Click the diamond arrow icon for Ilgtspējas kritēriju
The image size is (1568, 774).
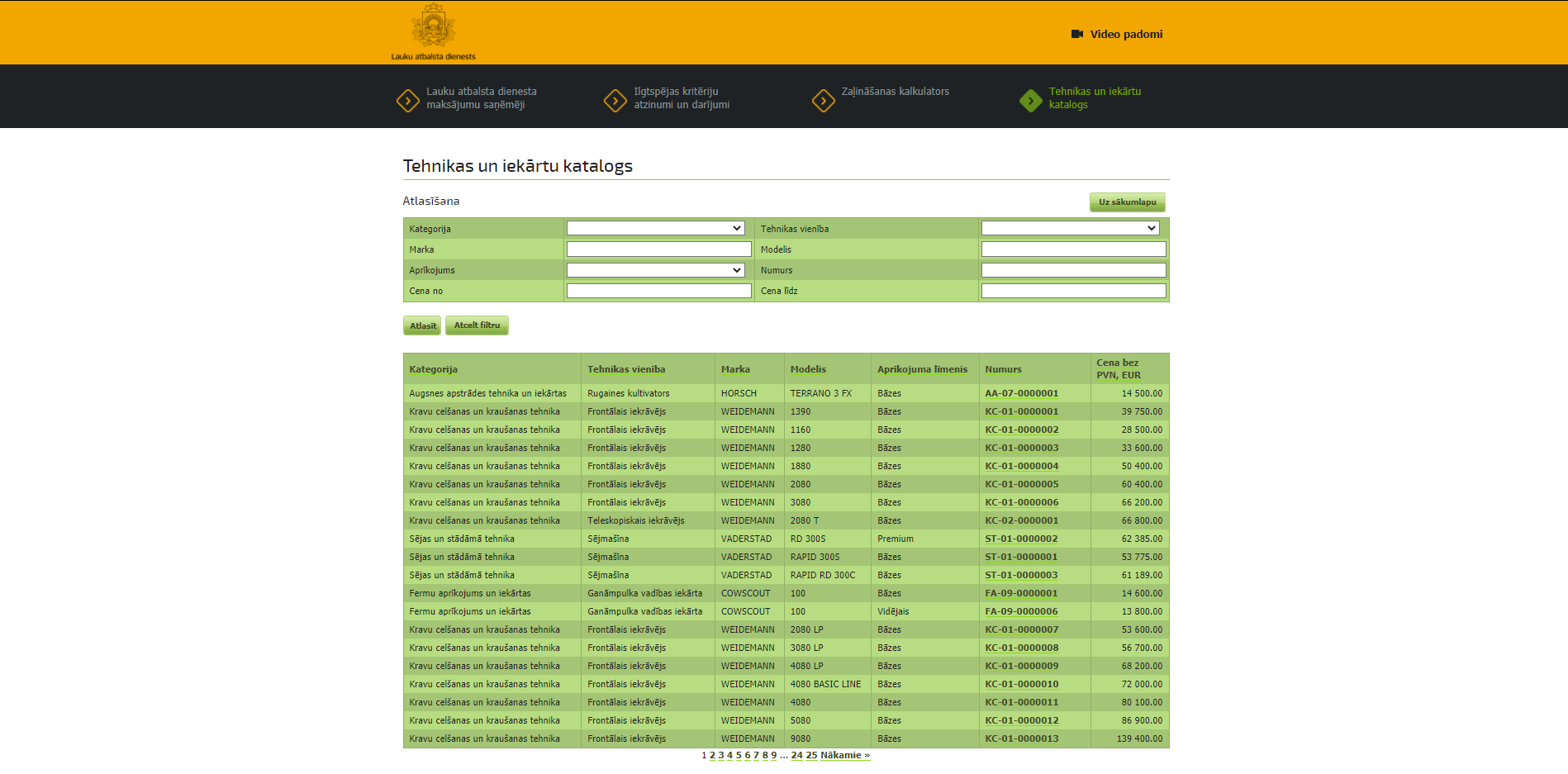615,100
